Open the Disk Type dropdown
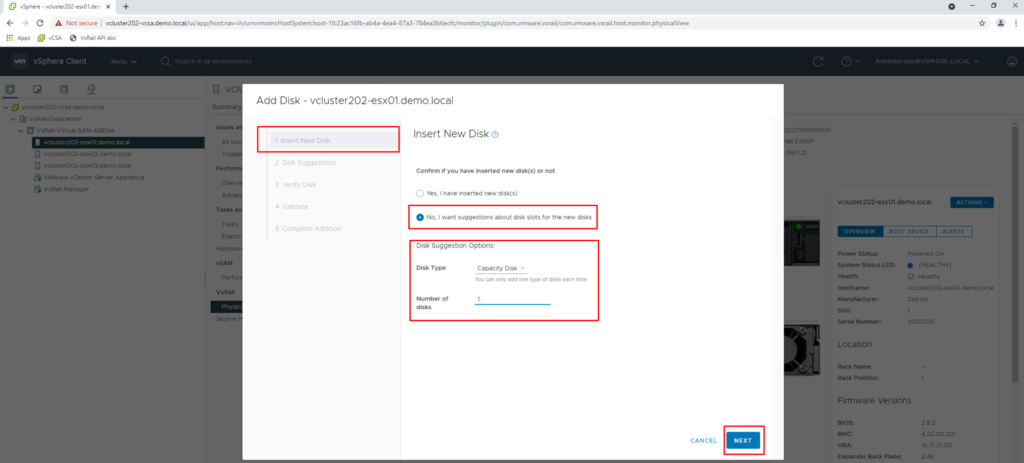This screenshot has width=1024, height=463. [x=501, y=268]
